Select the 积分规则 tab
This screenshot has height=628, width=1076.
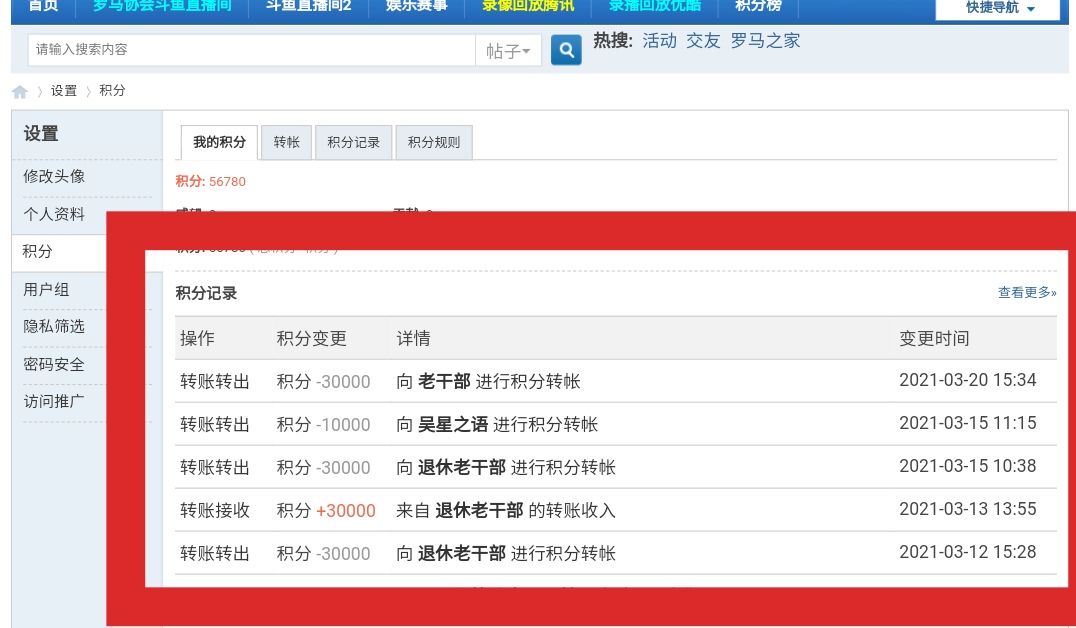[x=434, y=143]
